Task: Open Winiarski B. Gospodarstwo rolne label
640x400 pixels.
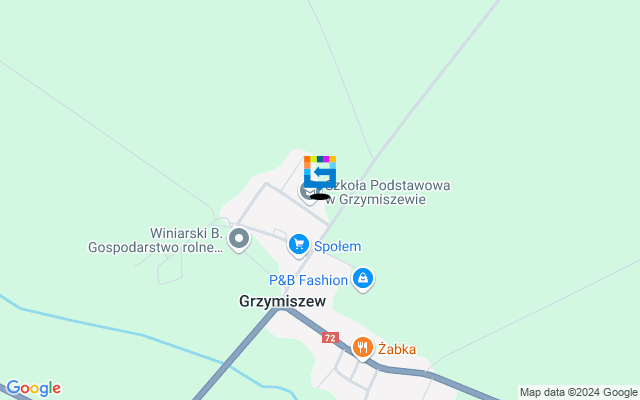Action: [156, 240]
